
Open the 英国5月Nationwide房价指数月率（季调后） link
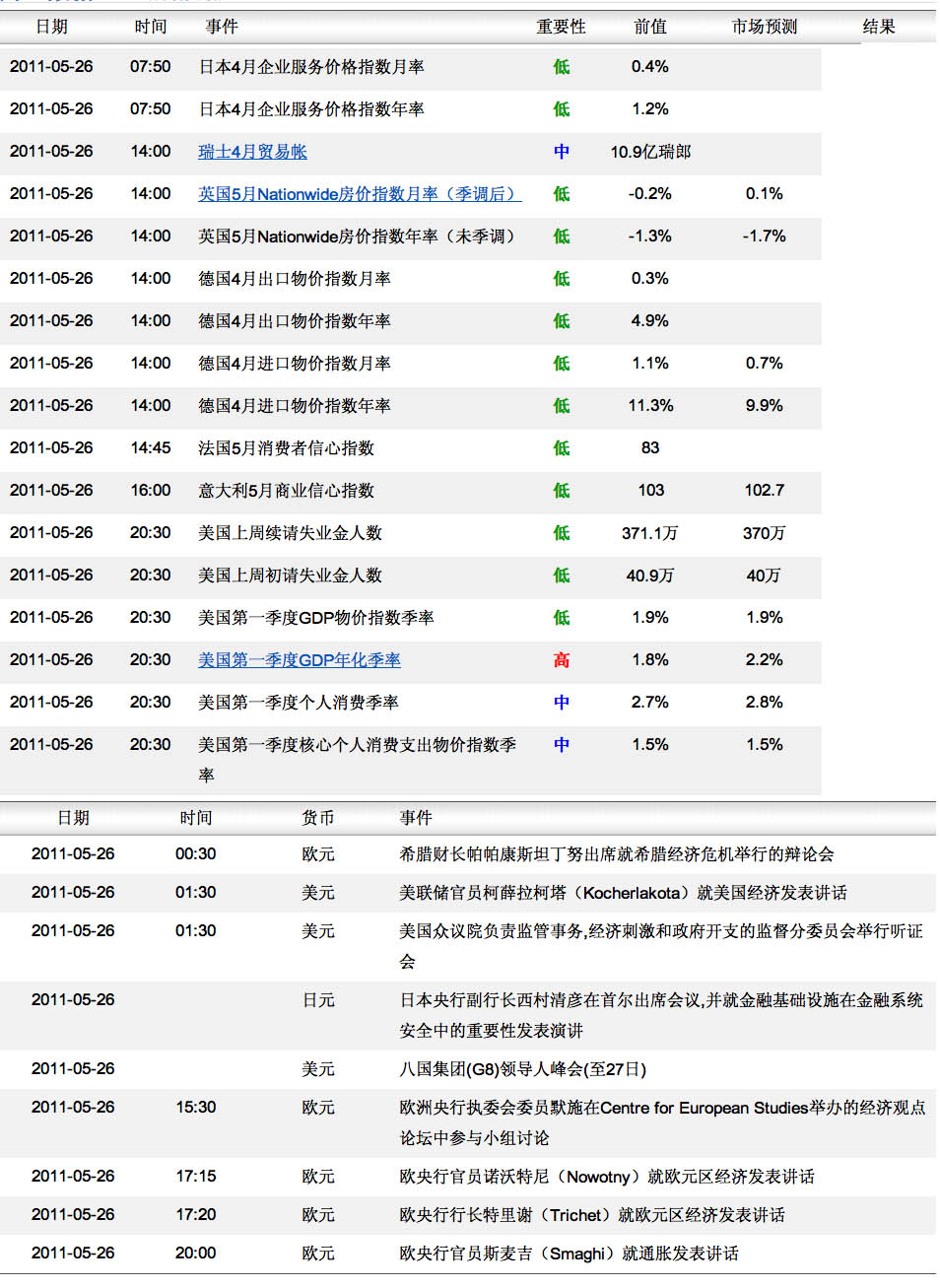coord(360,194)
